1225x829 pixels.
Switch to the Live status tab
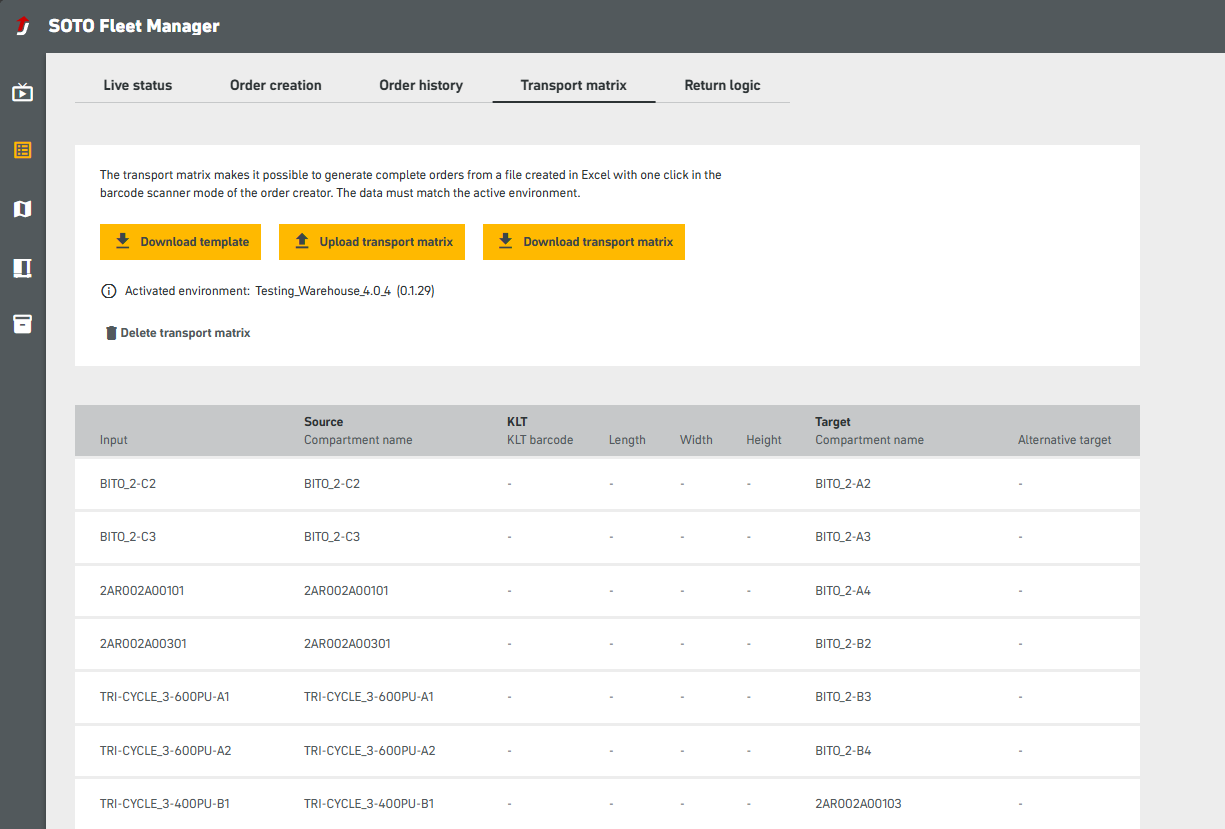point(138,85)
